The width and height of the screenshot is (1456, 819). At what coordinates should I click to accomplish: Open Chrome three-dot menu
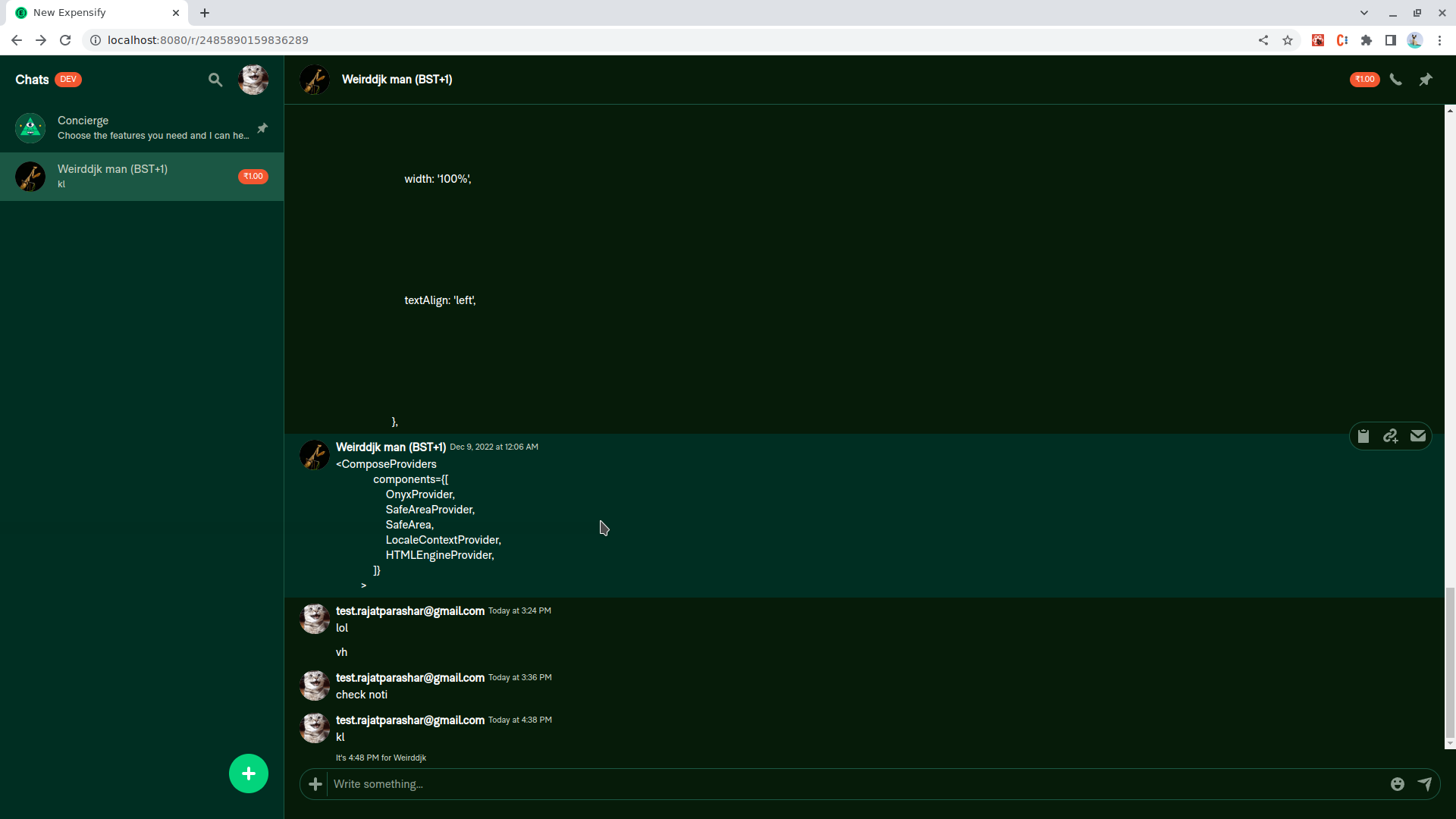[1439, 40]
